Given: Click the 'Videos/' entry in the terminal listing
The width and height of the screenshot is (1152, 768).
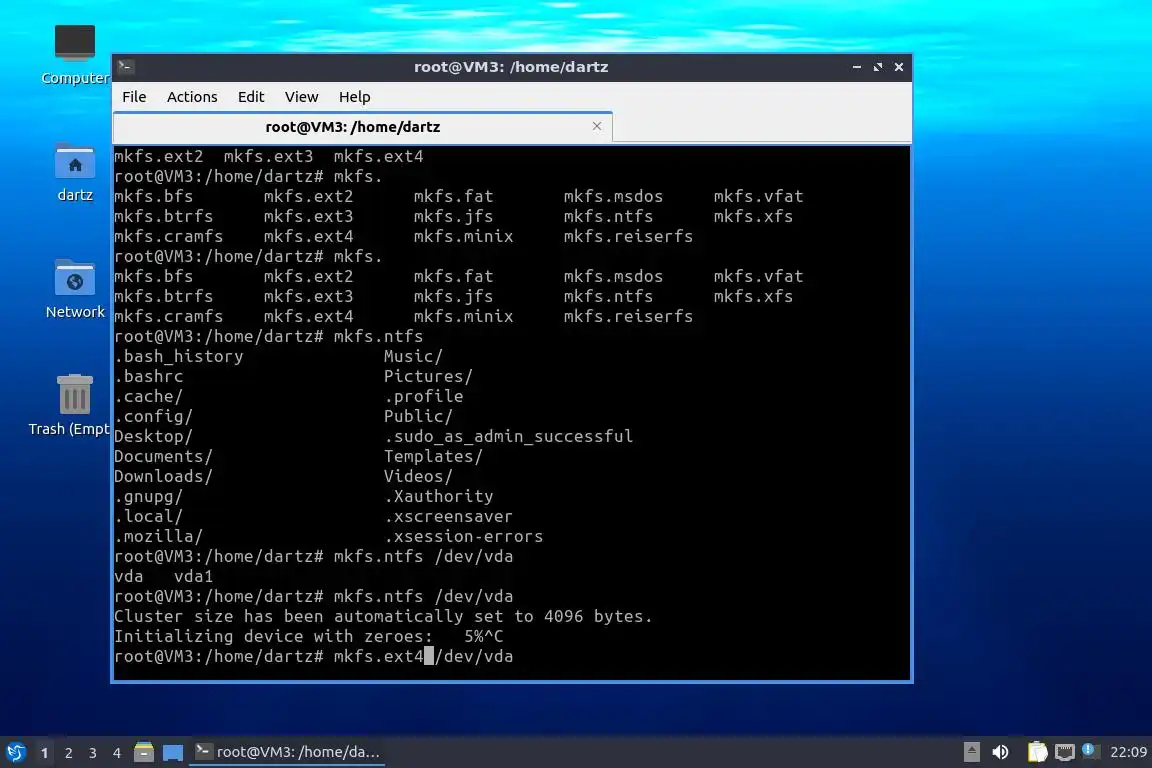Looking at the screenshot, I should (x=418, y=476).
